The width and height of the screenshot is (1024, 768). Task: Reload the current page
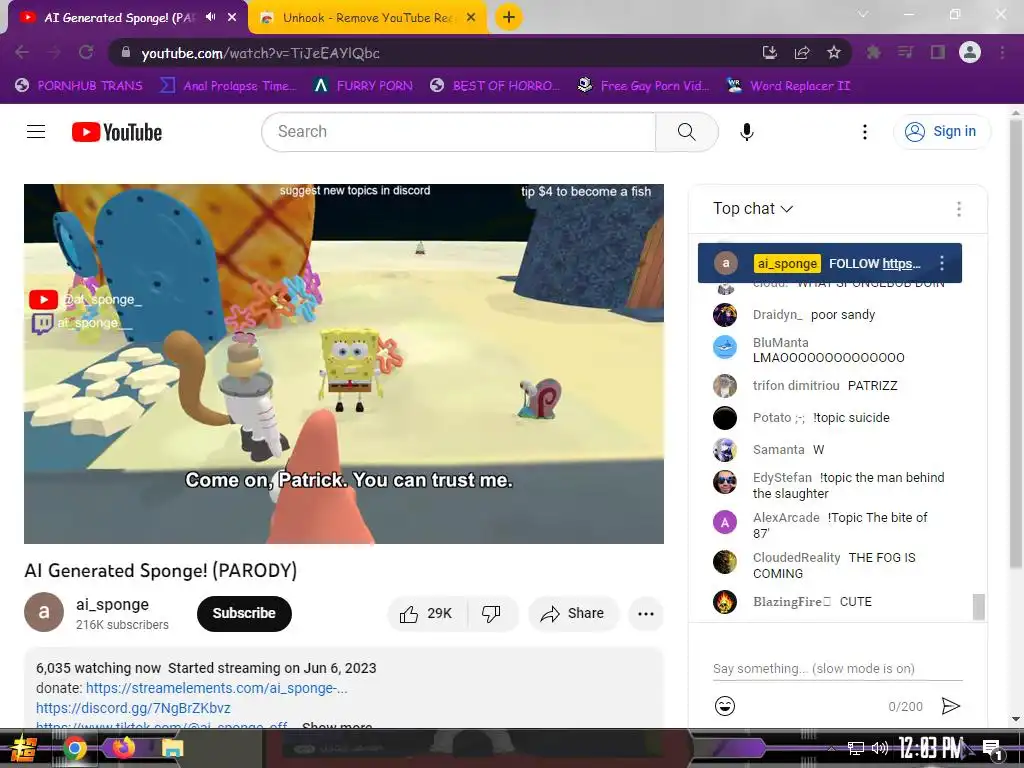(x=86, y=52)
